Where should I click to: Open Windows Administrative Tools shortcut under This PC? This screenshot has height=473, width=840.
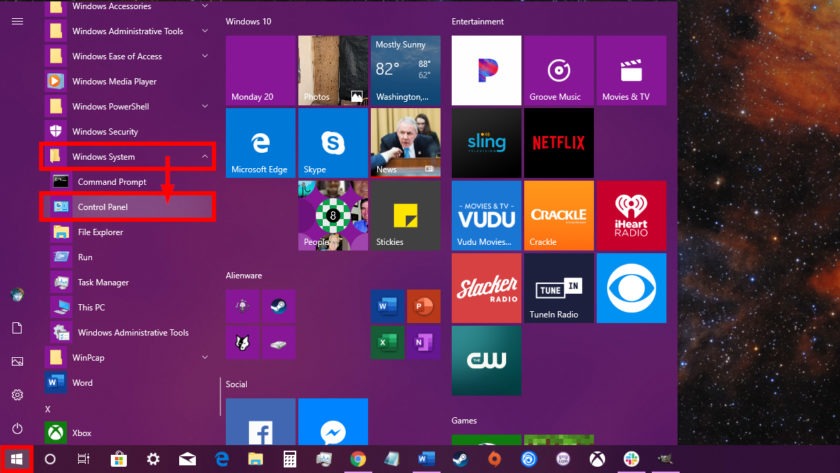point(127,333)
